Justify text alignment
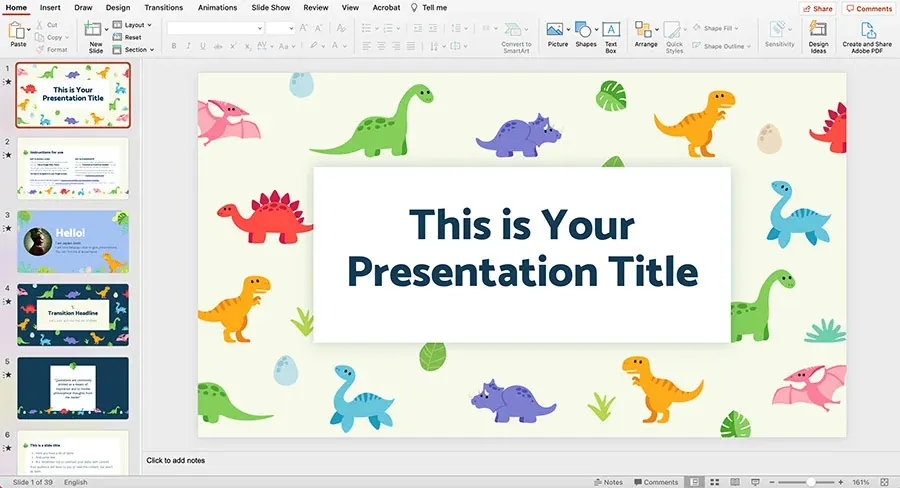900x488 pixels. pos(411,46)
